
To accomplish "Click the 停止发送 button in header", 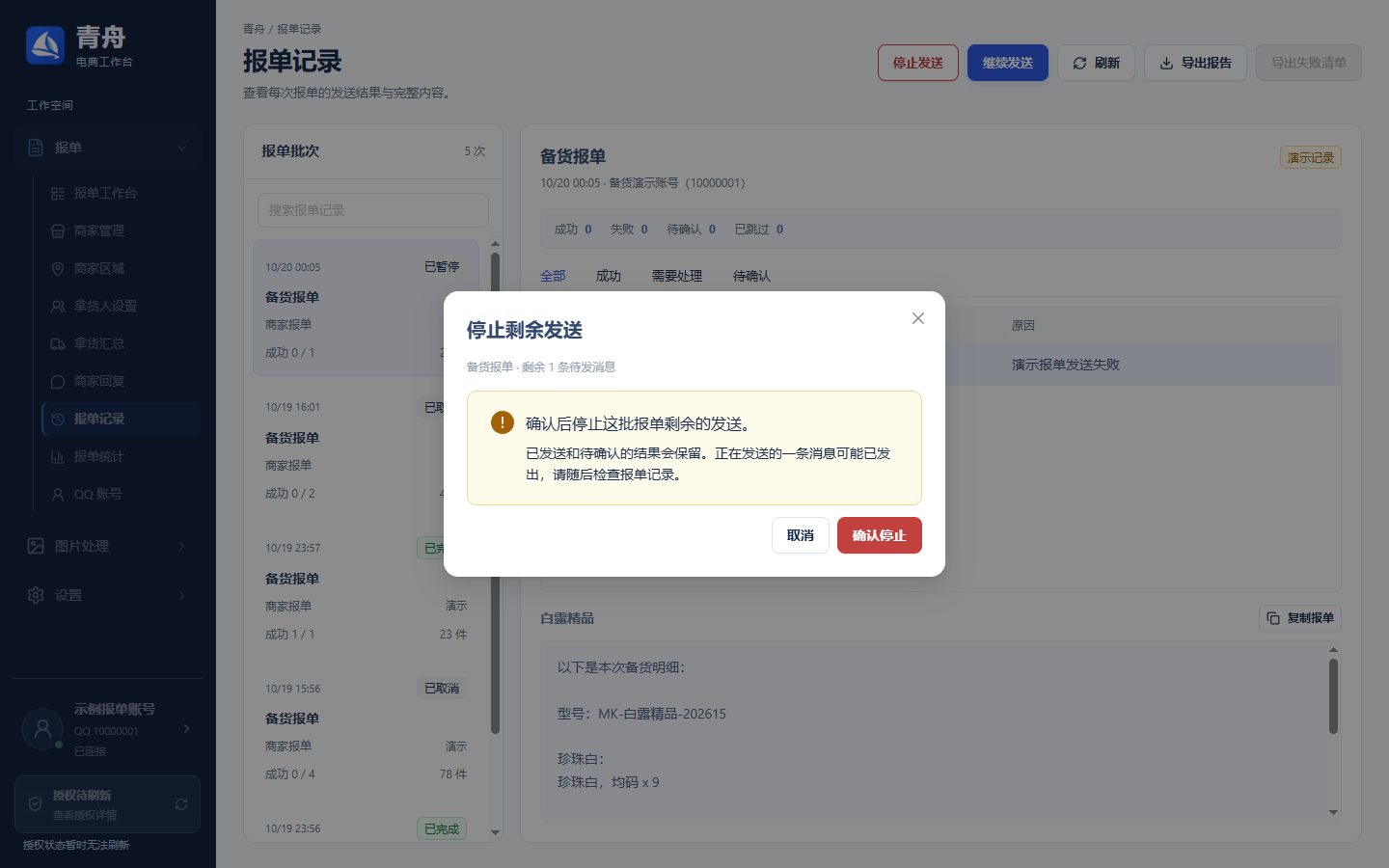I will tap(918, 63).
